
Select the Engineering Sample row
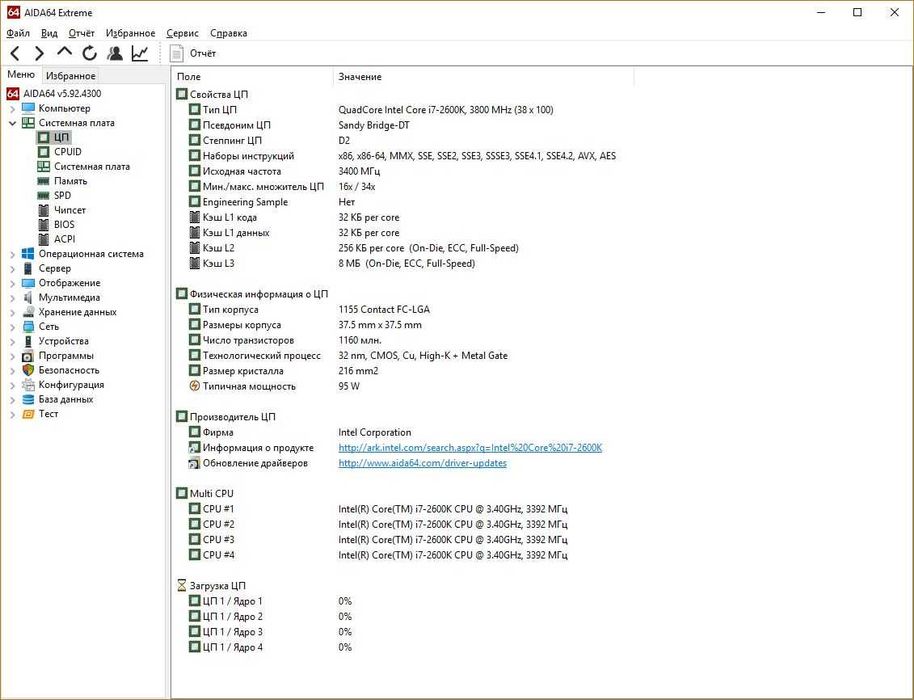271,202
